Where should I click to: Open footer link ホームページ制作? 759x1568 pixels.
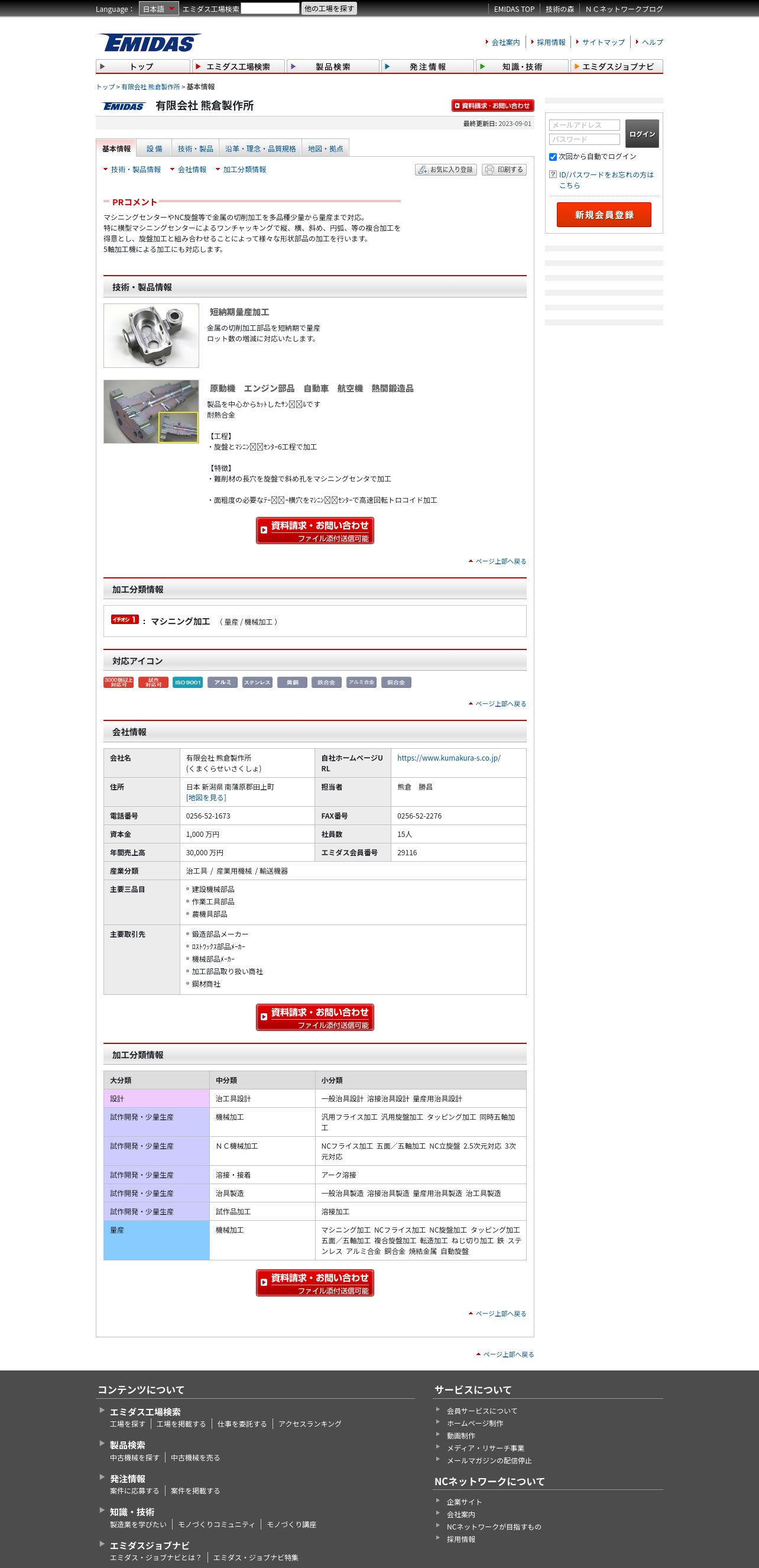[x=475, y=1423]
